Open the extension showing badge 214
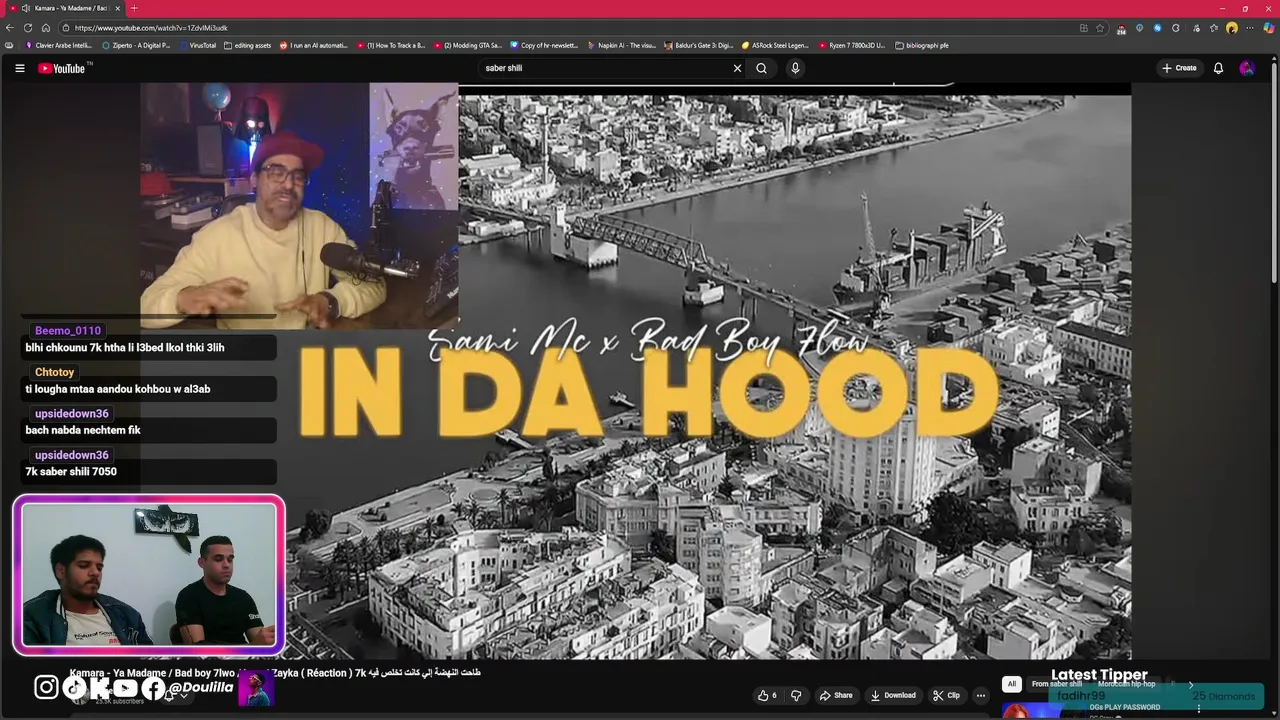Image resolution: width=1280 pixels, height=720 pixels. pyautogui.click(x=1122, y=28)
